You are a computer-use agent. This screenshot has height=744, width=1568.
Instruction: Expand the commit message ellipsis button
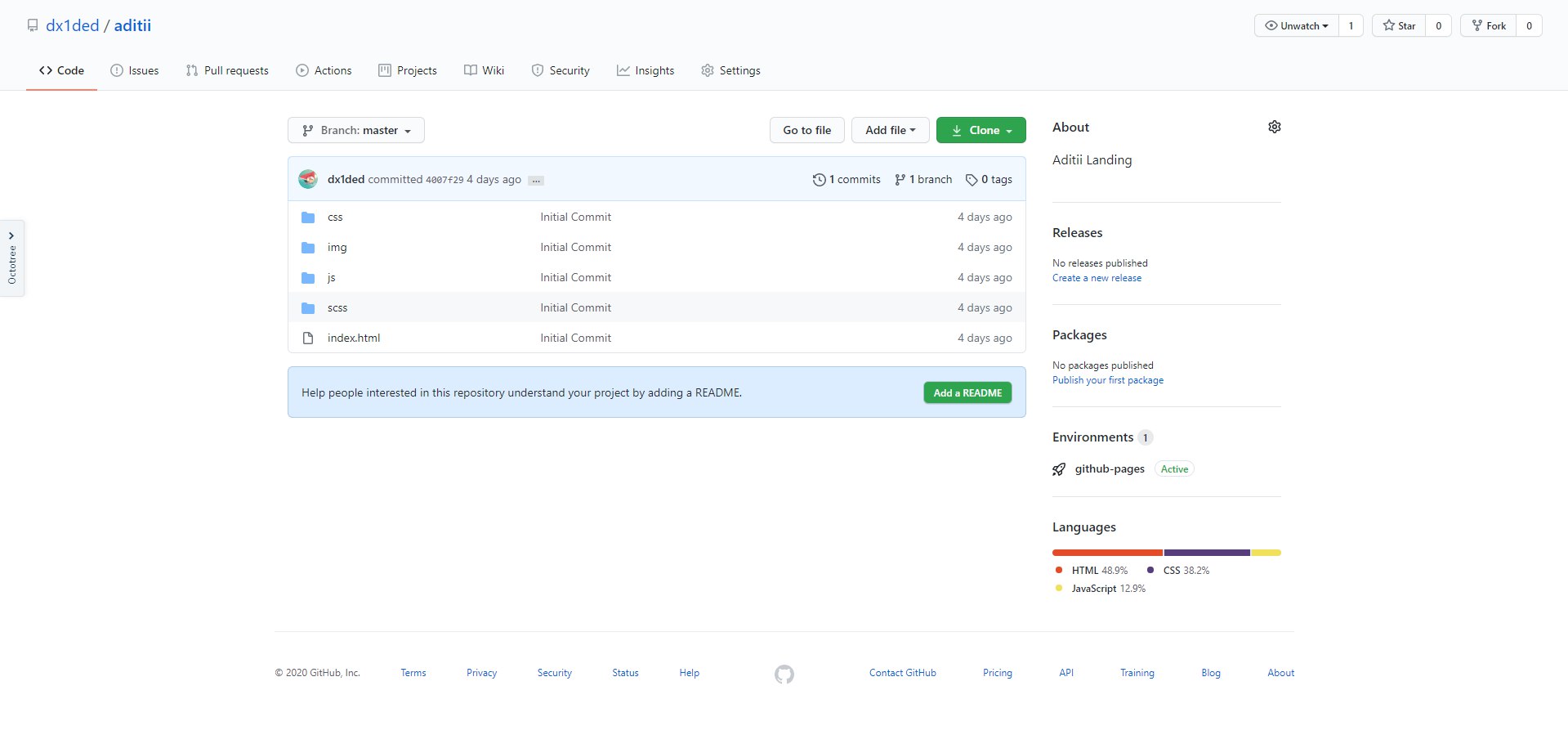tap(536, 181)
